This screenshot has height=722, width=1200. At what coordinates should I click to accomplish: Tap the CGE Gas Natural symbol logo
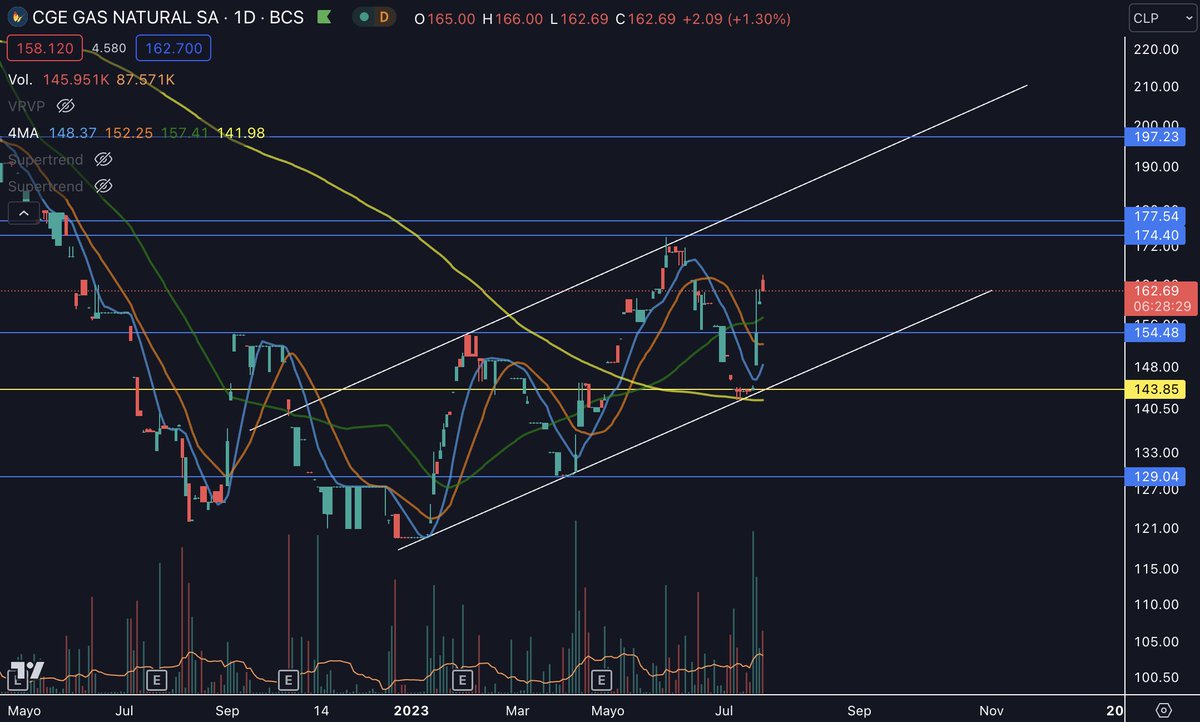point(16,17)
